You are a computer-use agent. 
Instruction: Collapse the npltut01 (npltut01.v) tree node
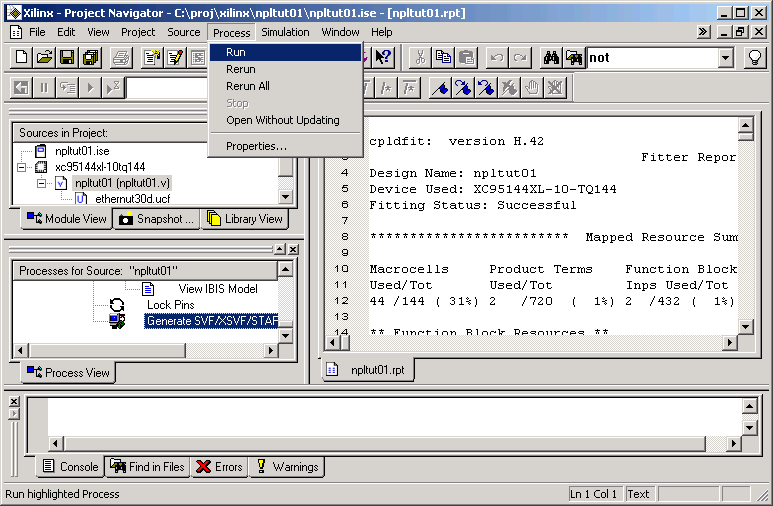[41, 183]
